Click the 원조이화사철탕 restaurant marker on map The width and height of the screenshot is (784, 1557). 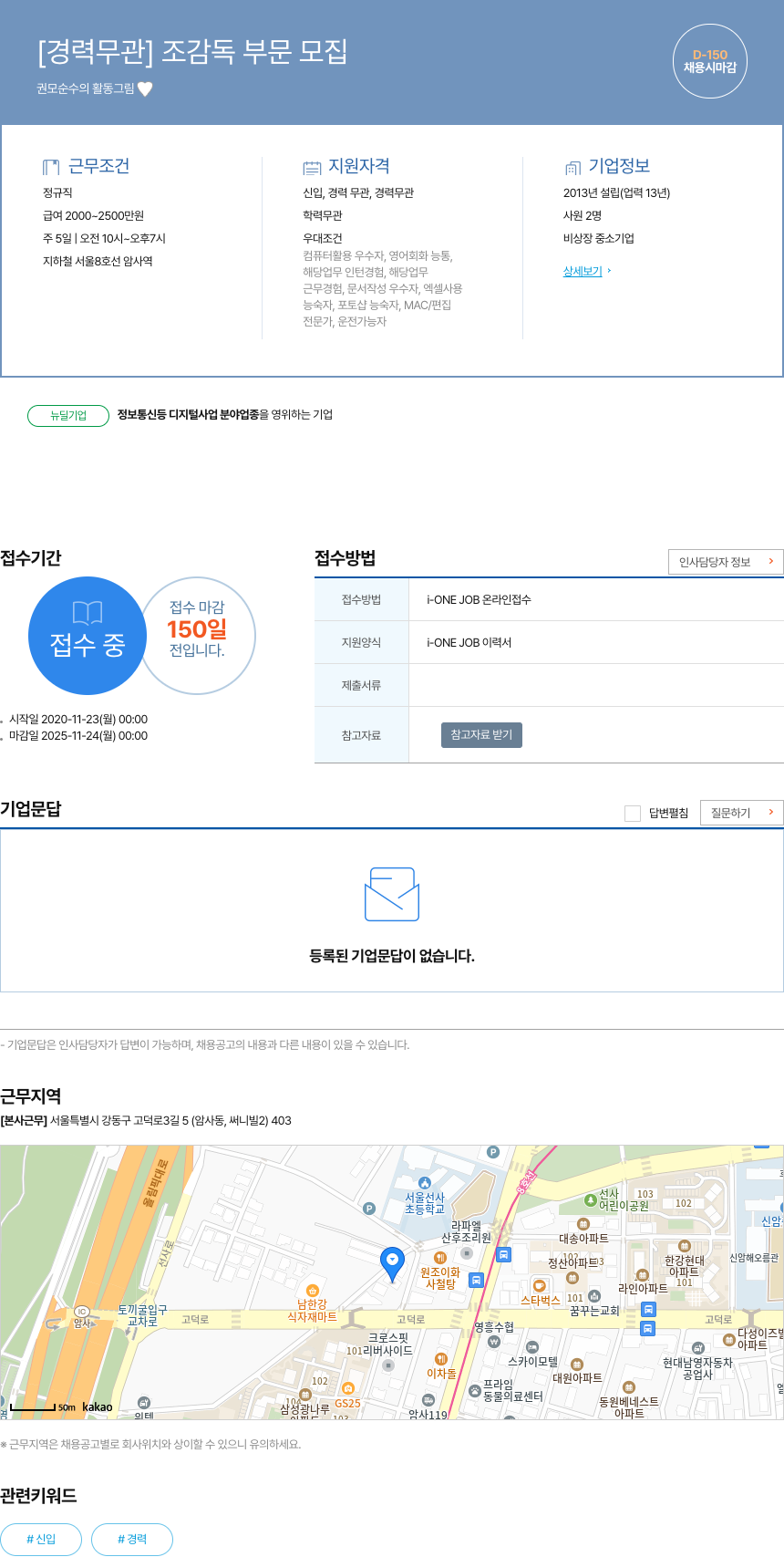[x=440, y=1258]
